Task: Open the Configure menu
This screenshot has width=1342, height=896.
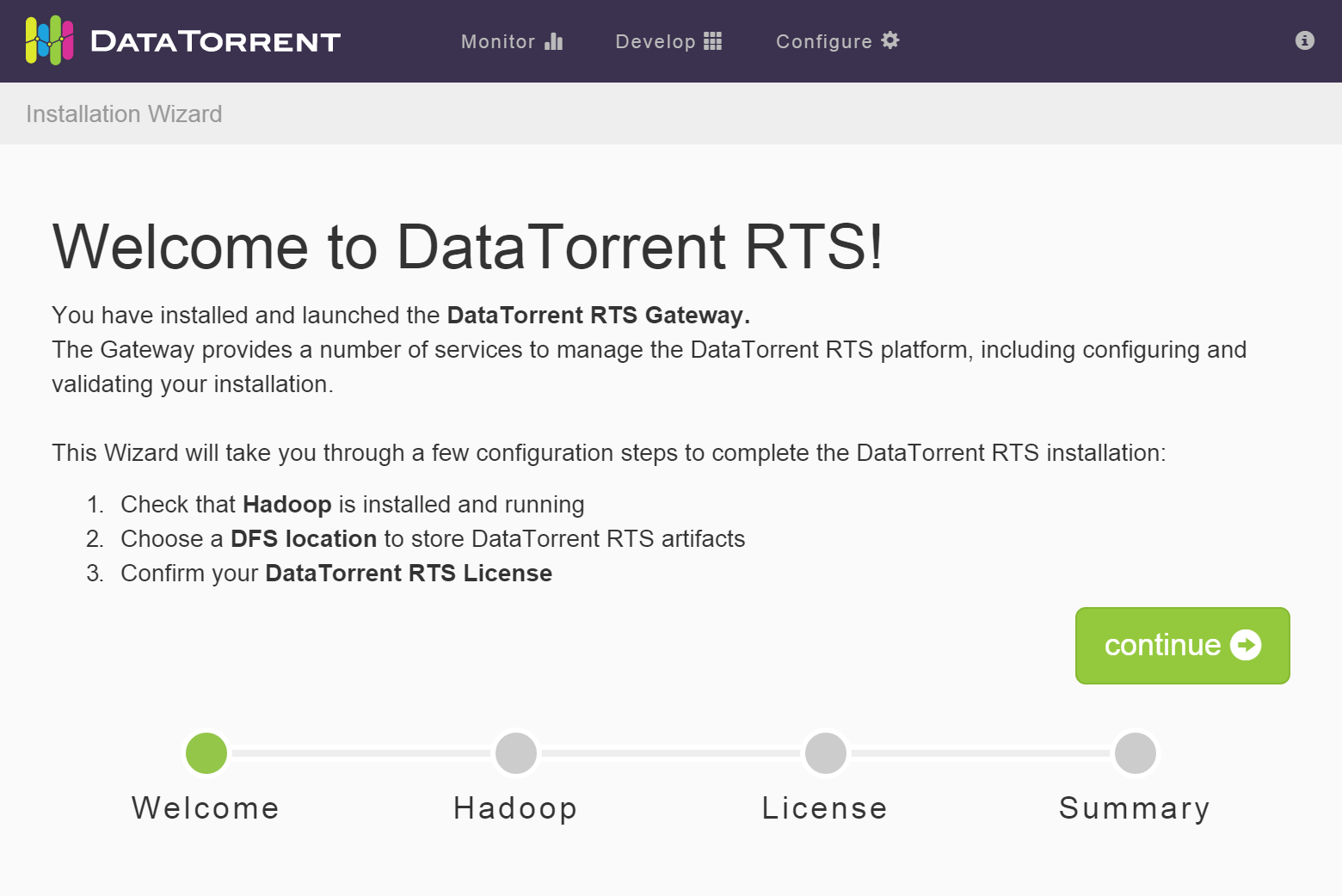Action: tap(838, 41)
